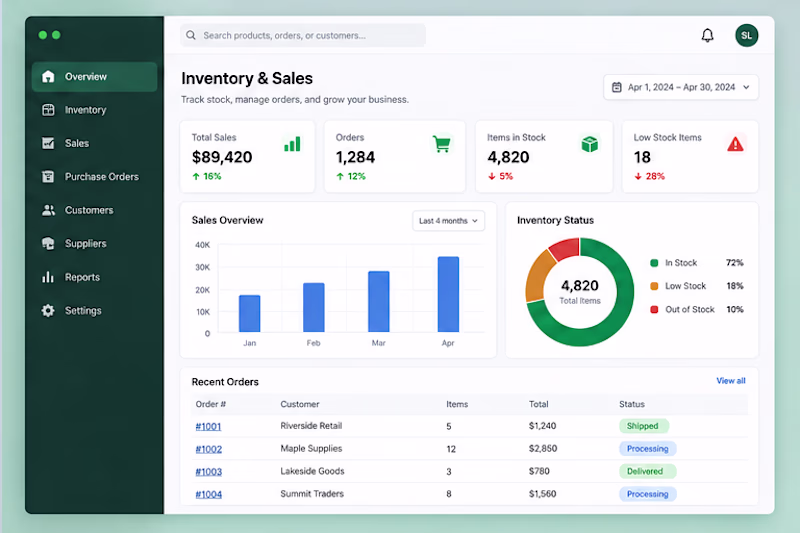Click the shopping cart icon in Orders card
The height and width of the screenshot is (533, 800).
441,144
